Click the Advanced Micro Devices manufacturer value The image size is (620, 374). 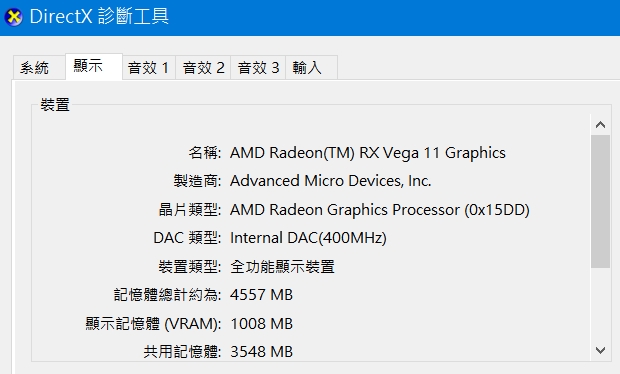click(331, 181)
